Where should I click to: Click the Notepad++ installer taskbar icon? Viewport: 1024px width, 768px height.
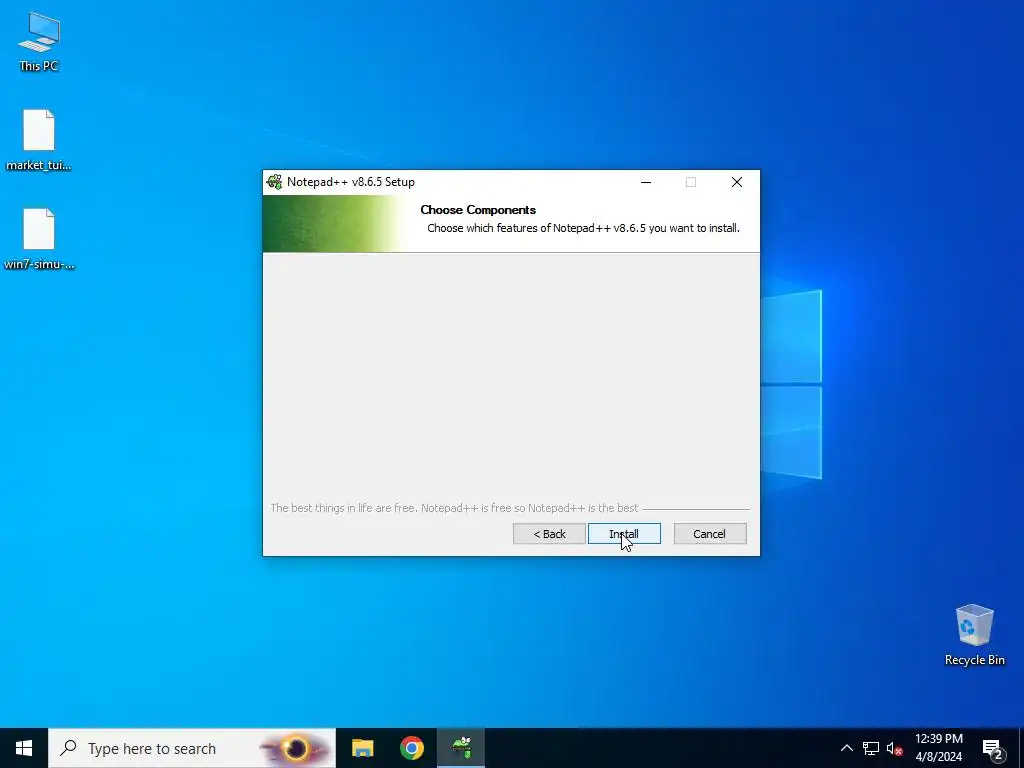(461, 748)
